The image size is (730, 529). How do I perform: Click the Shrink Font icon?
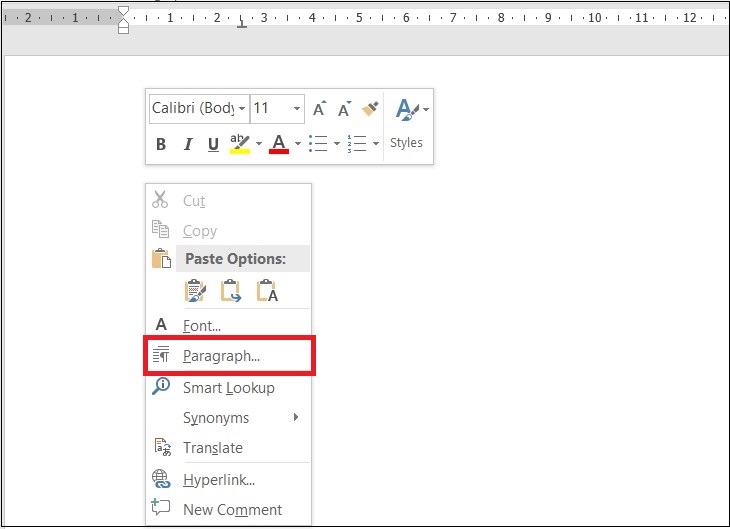coord(345,109)
